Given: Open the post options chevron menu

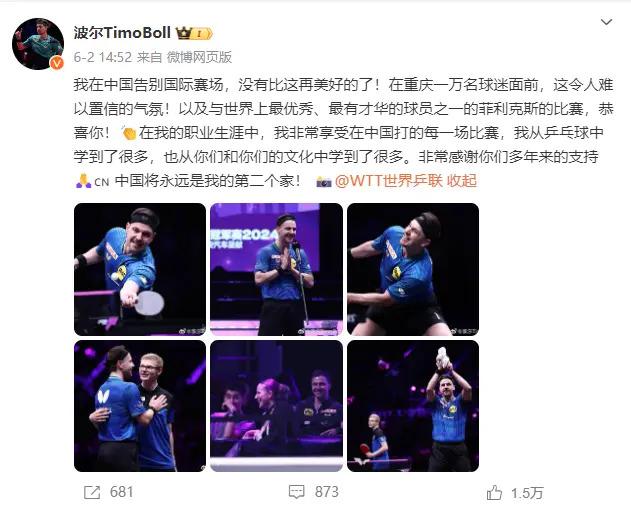Looking at the screenshot, I should pyautogui.click(x=606, y=22).
